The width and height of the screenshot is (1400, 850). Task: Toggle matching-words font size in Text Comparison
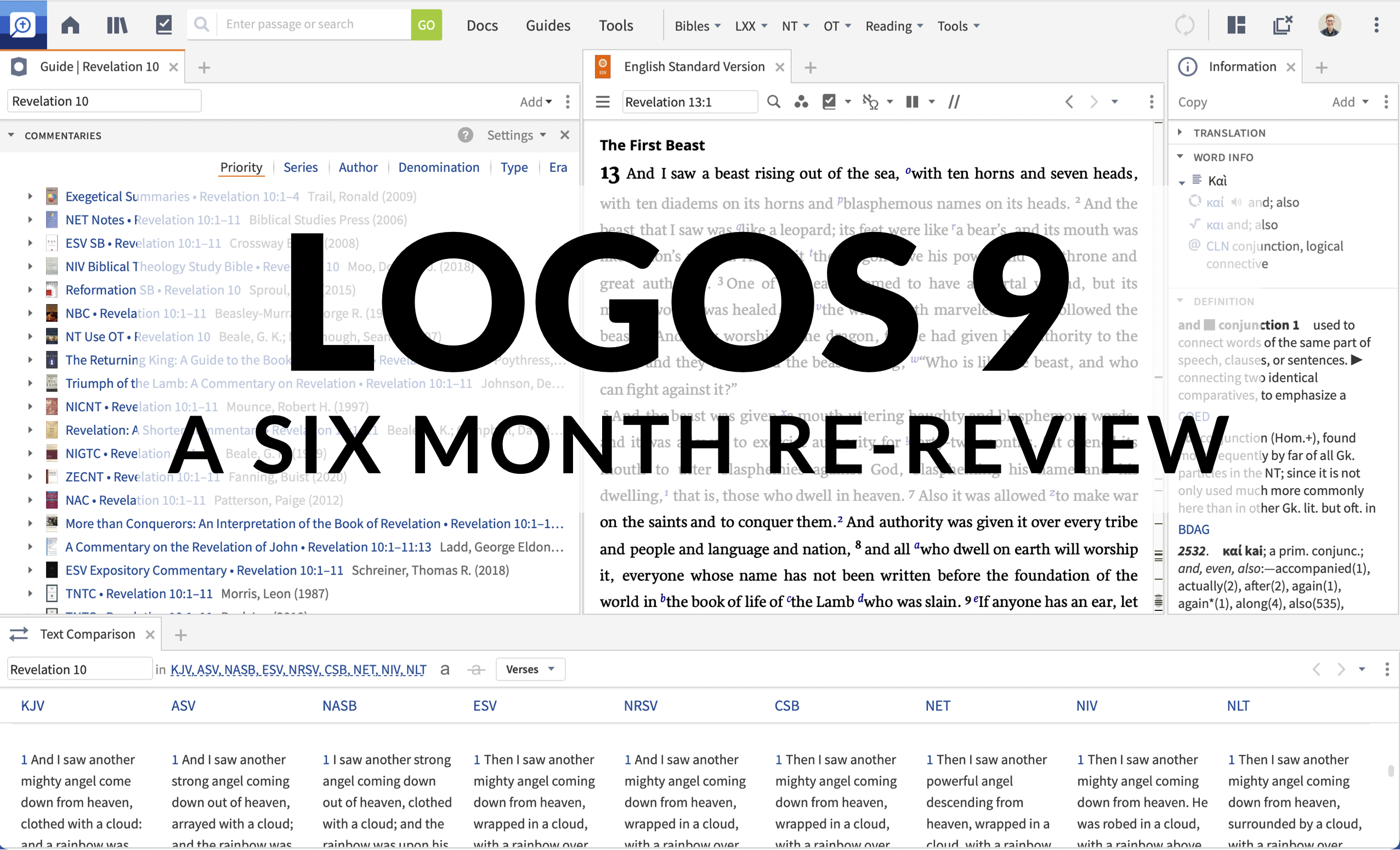tap(445, 670)
